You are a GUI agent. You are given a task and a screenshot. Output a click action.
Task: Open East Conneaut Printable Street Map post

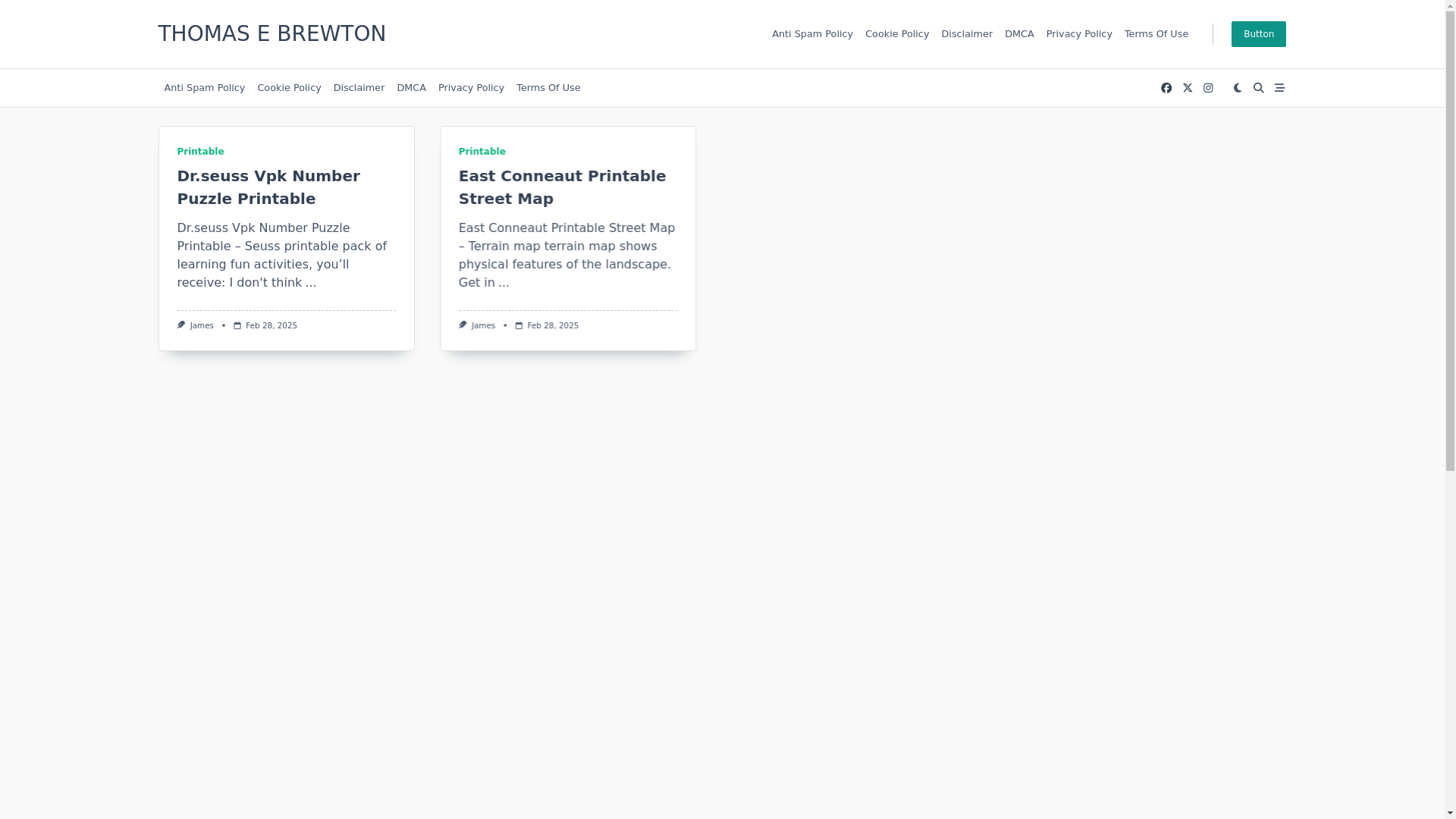(562, 187)
